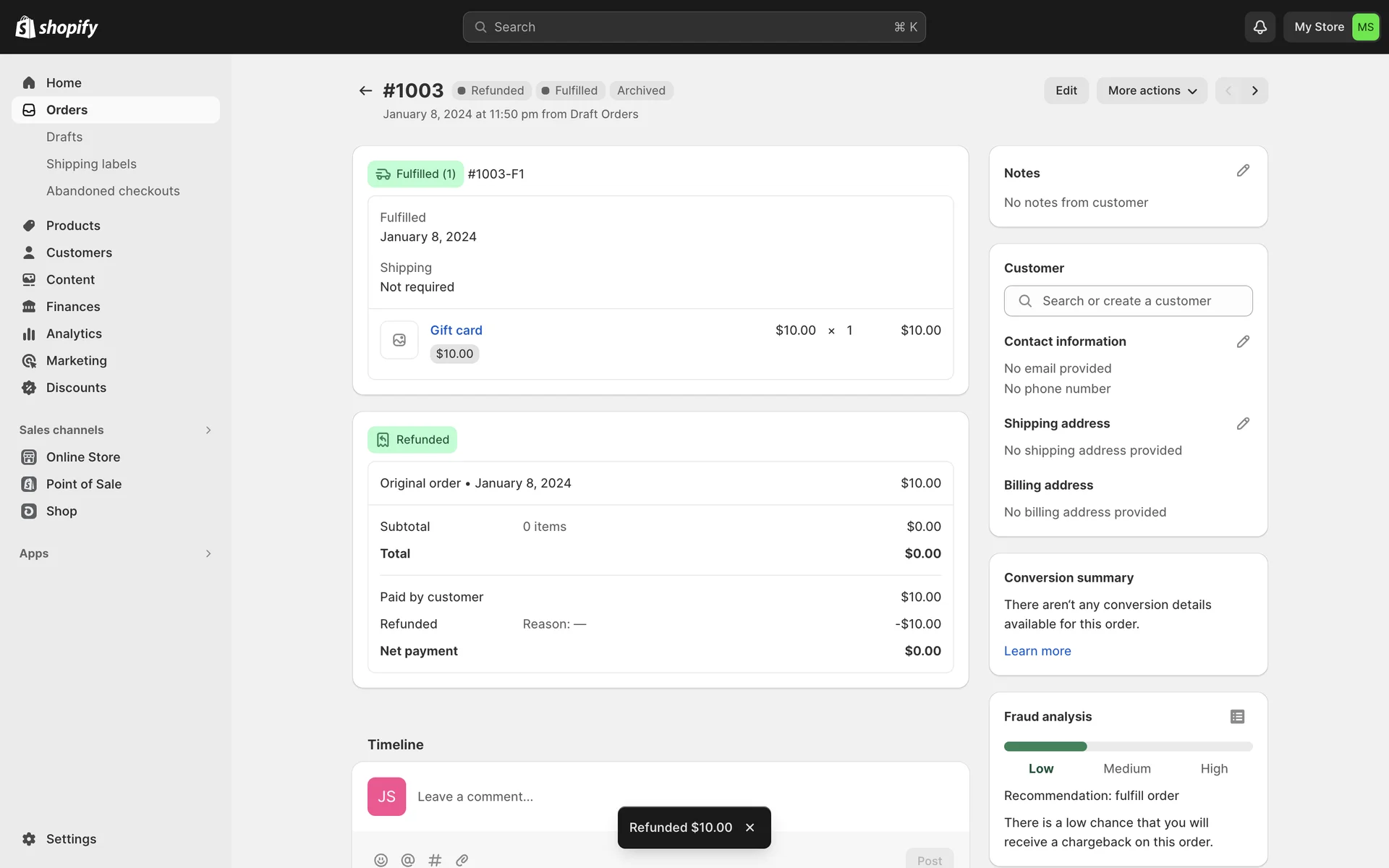Screen dimensions: 1389x868
Task: Insert emoji in timeline comment
Action: pos(381,860)
